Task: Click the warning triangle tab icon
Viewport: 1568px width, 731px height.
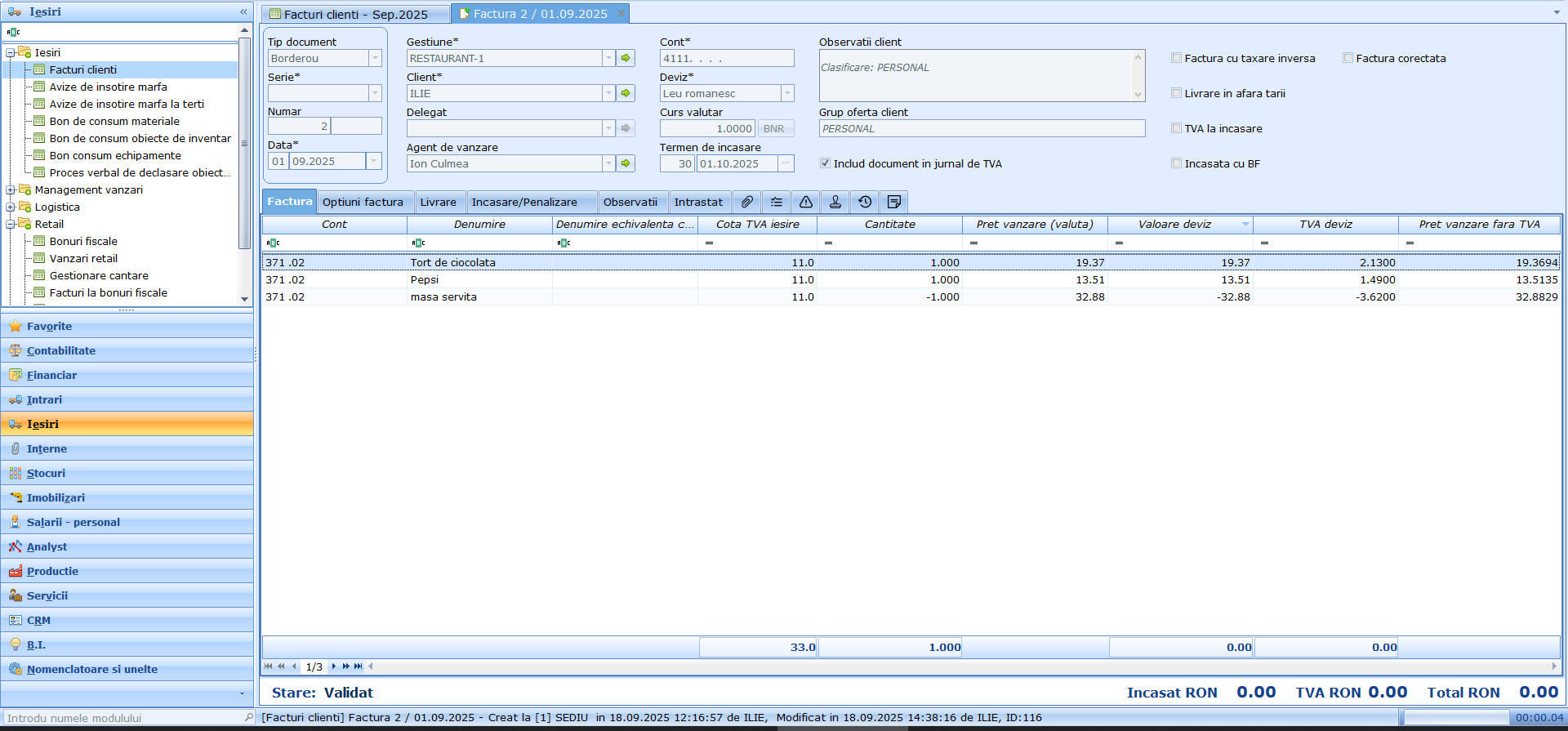Action: pos(805,202)
